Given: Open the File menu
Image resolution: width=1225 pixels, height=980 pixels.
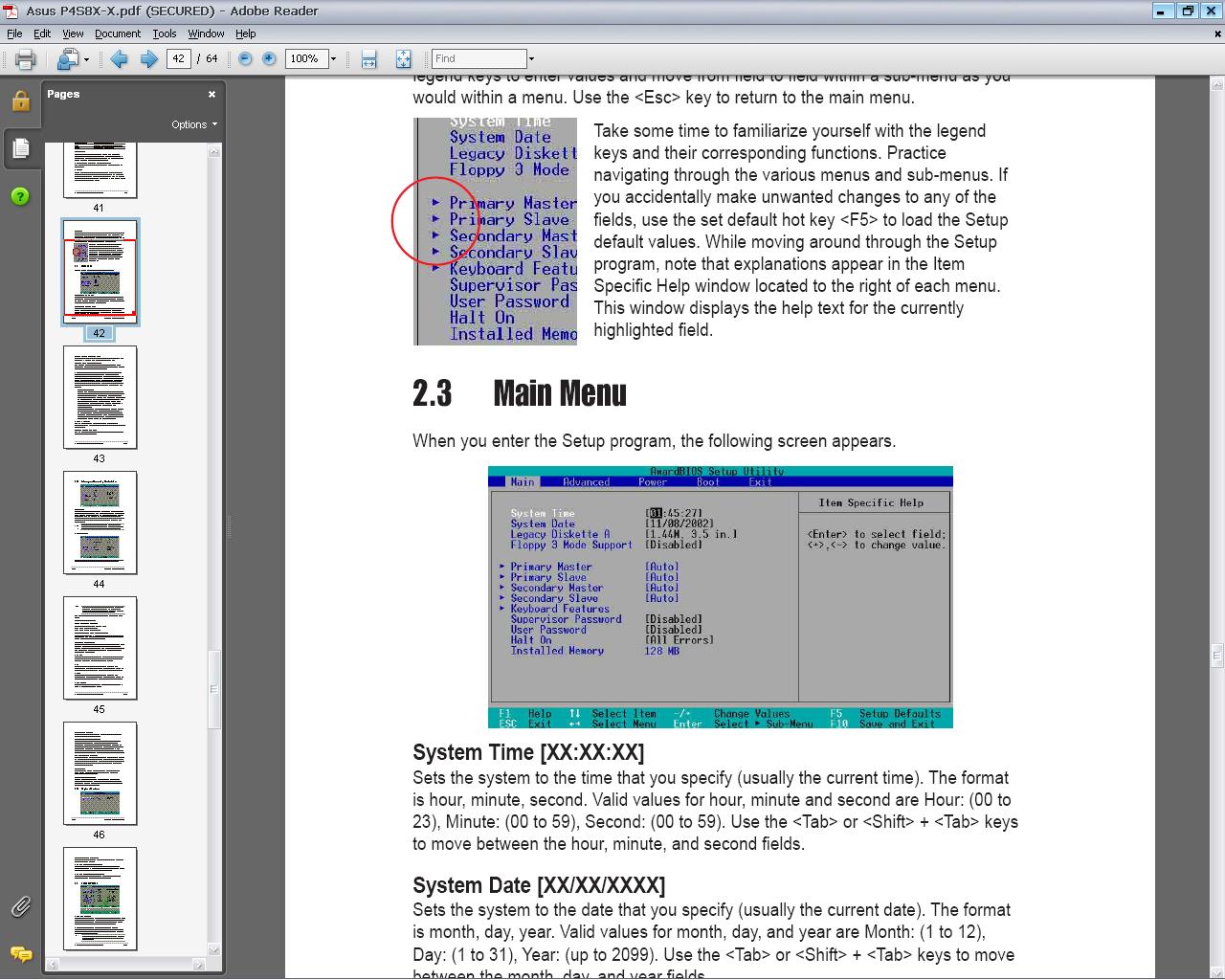Looking at the screenshot, I should pos(14,33).
